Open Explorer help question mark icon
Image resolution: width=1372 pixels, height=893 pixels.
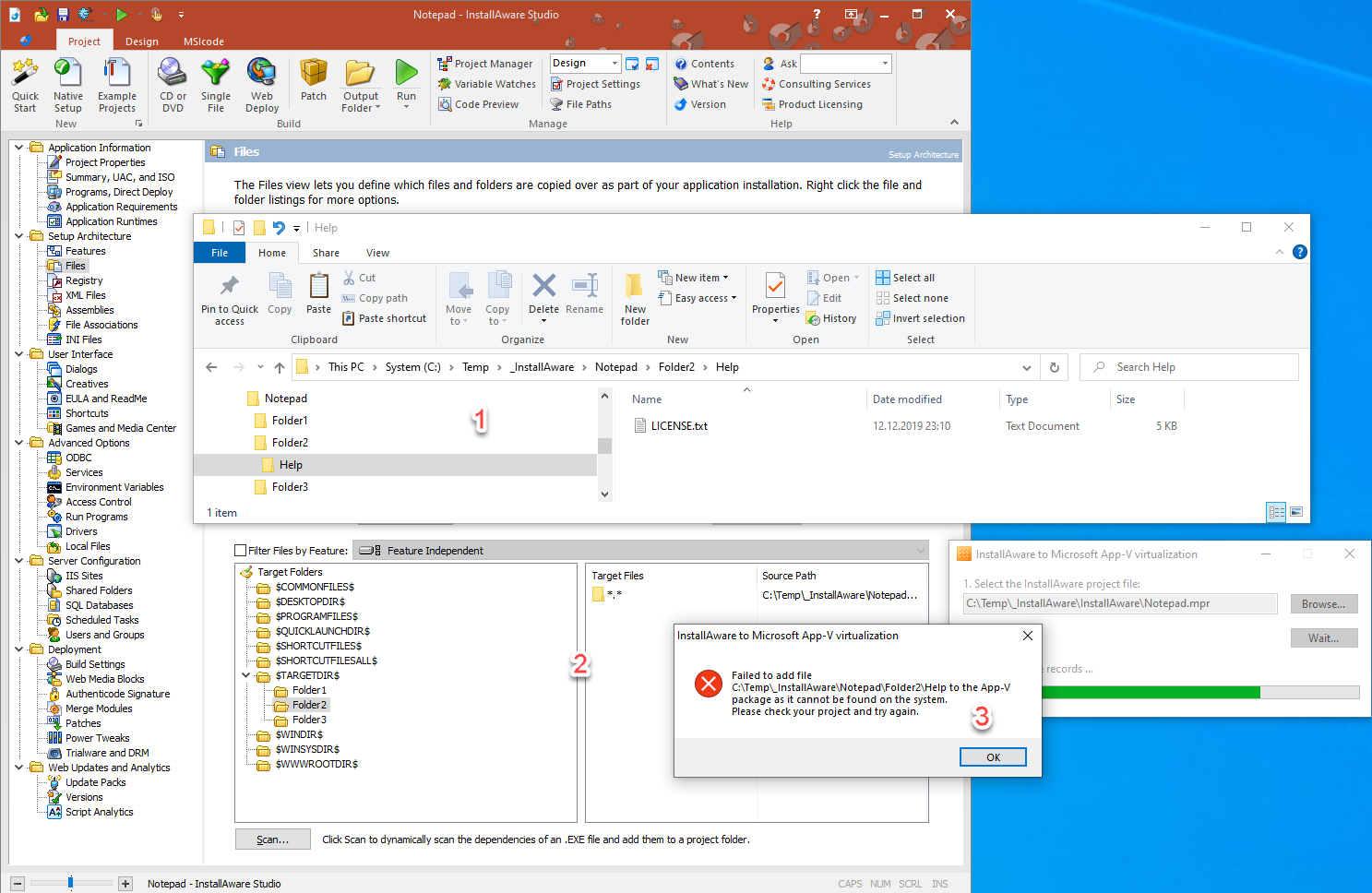coord(1300,252)
